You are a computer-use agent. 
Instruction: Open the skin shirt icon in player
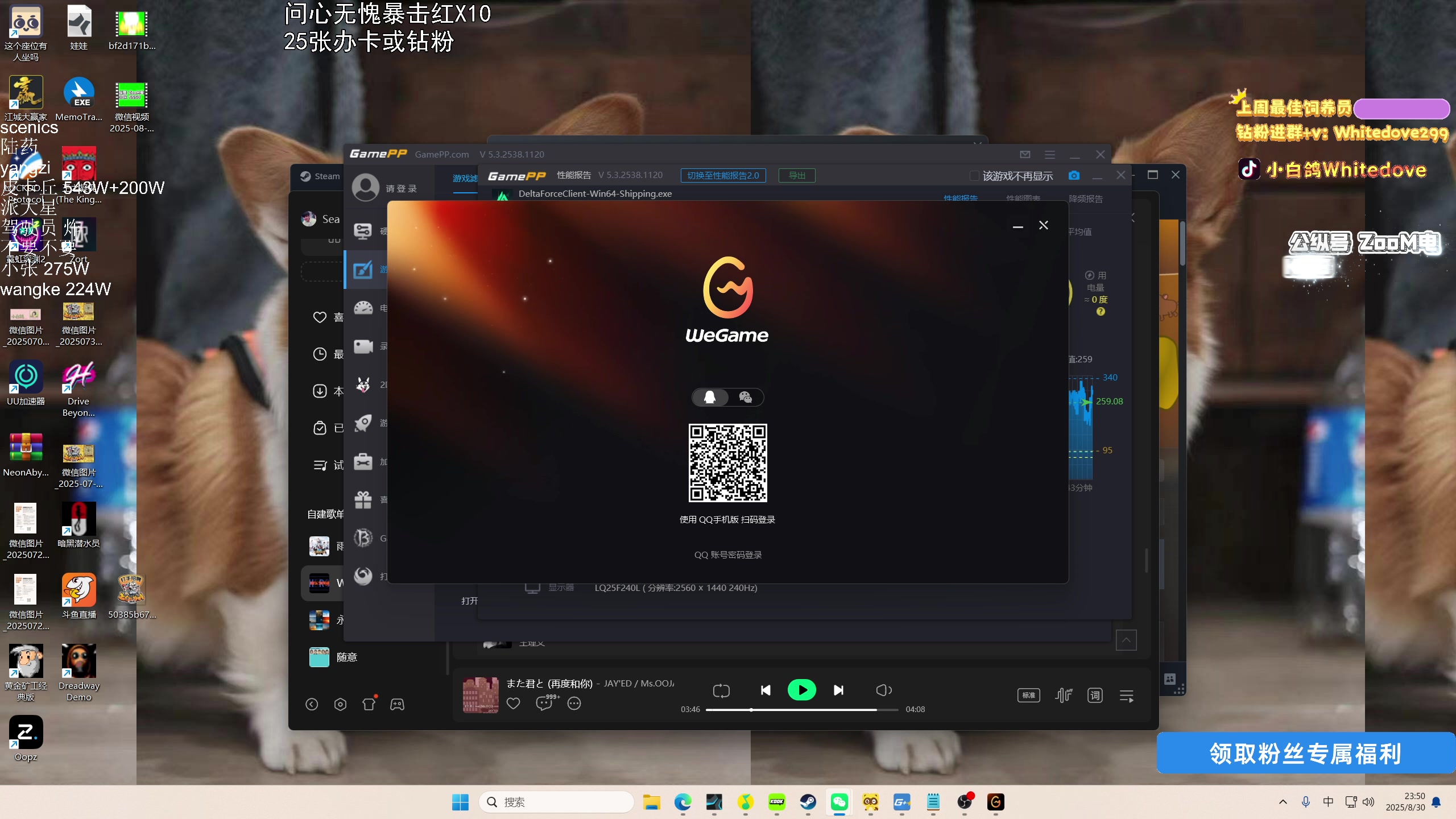(x=369, y=703)
